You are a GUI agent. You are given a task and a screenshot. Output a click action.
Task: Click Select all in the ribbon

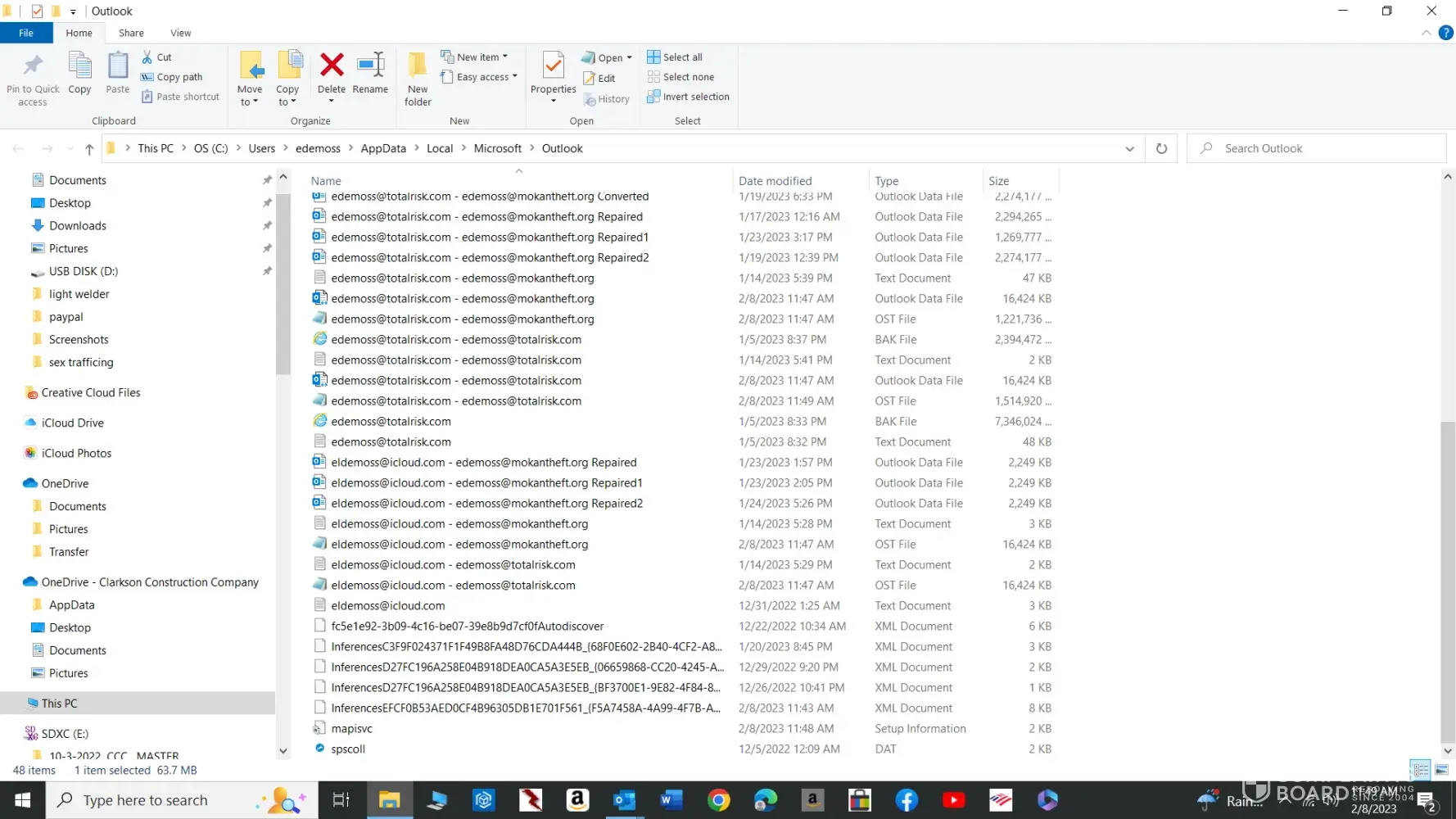tap(675, 57)
